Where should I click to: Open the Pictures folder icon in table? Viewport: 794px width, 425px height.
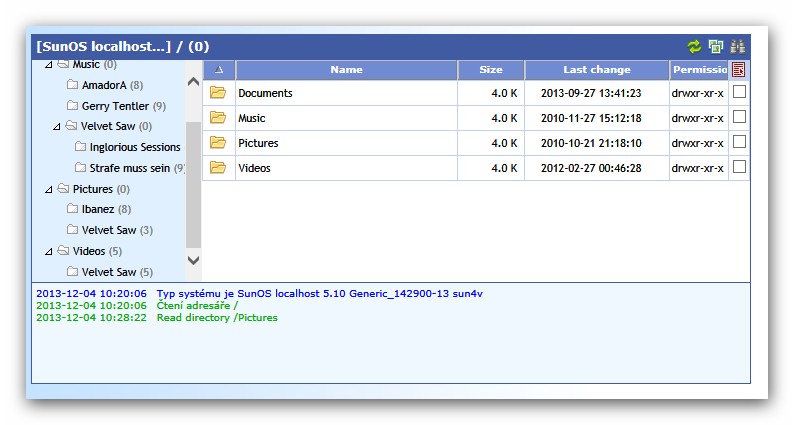click(x=218, y=142)
